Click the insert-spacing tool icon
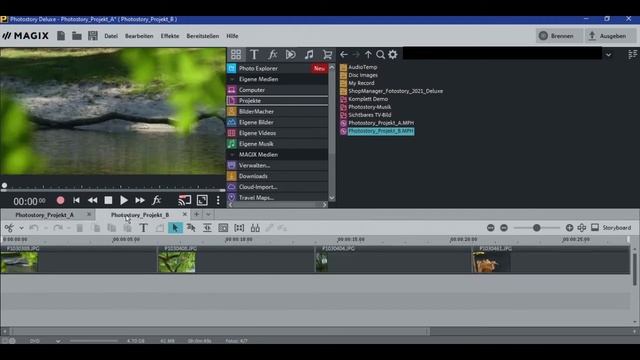 (207, 228)
